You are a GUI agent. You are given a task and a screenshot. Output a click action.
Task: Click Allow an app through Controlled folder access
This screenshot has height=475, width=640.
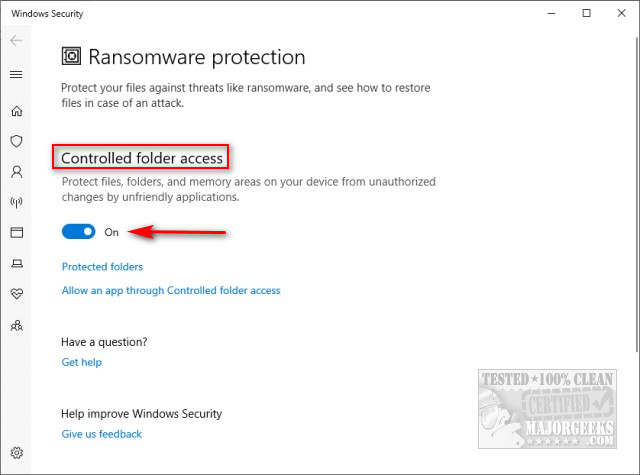pos(171,291)
